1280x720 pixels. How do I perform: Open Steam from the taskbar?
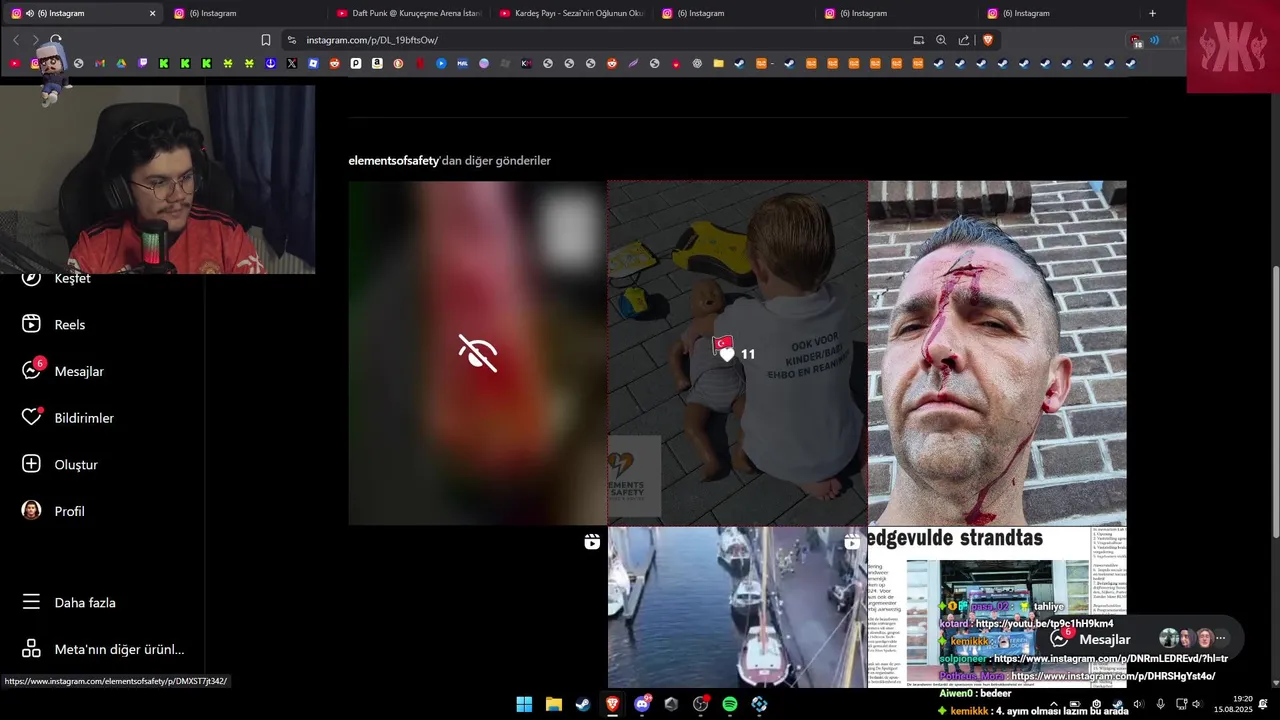[583, 704]
